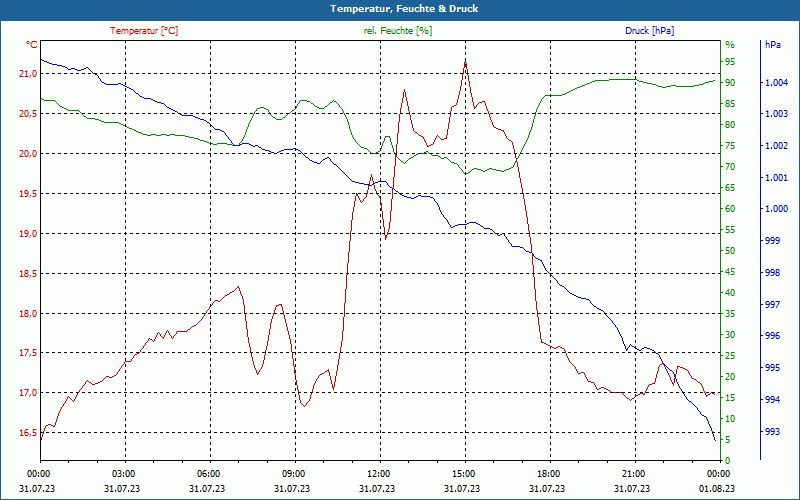Click the 16,5 temperature axis value
This screenshot has height=500, width=800.
(28, 433)
